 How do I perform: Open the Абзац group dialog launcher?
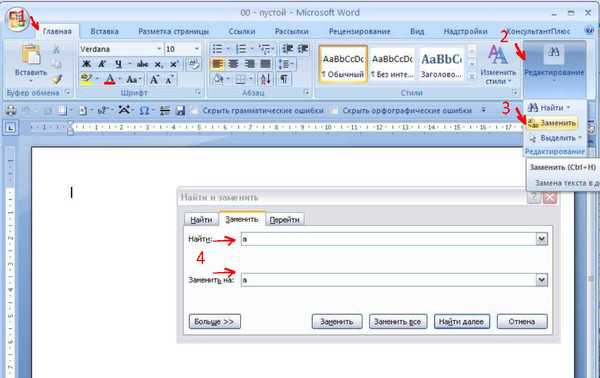307,93
